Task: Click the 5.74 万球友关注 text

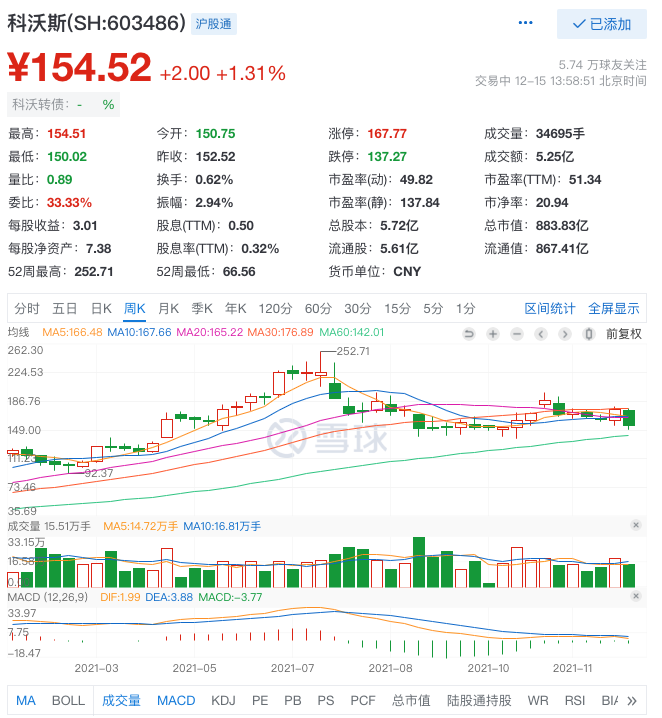Action: (602, 65)
